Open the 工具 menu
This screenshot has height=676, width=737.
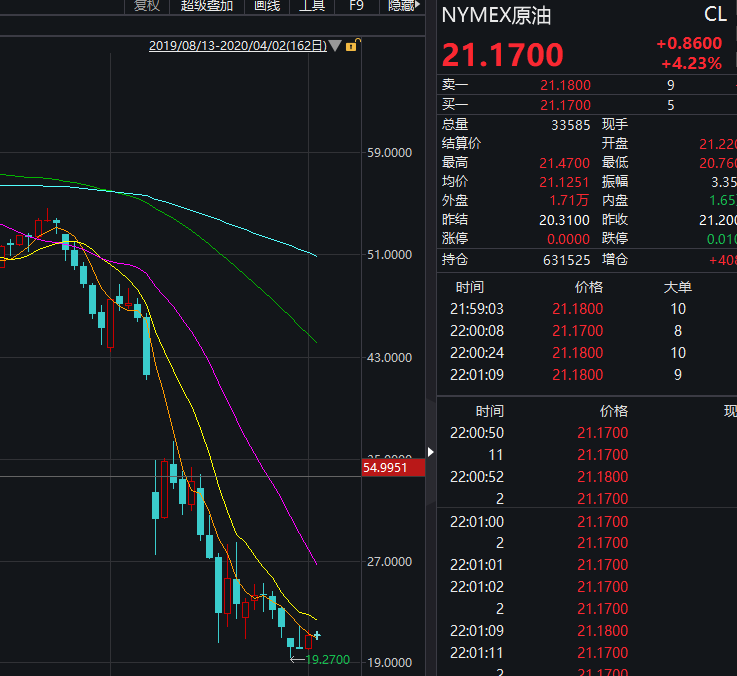[312, 6]
